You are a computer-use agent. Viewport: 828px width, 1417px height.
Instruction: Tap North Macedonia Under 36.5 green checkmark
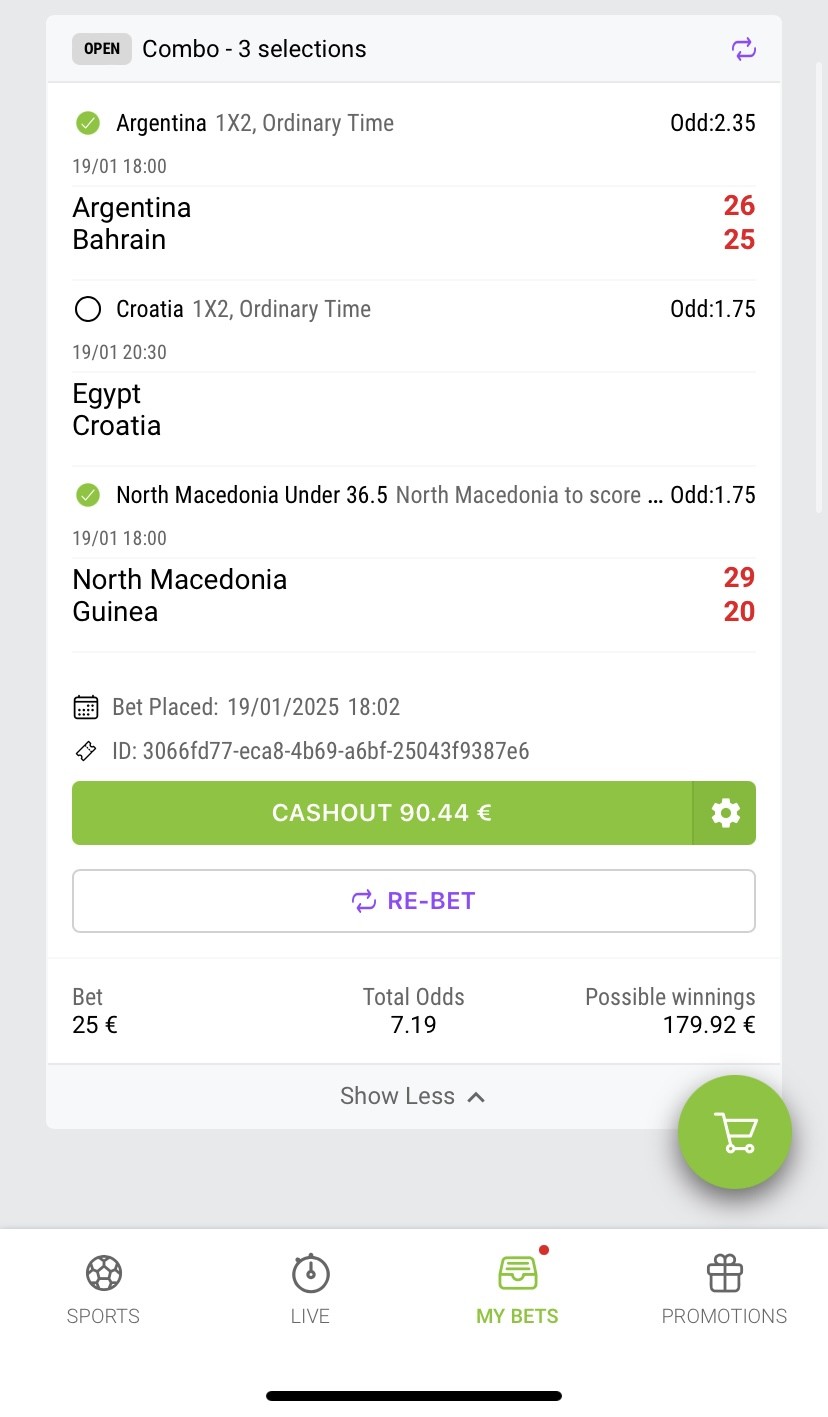pyautogui.click(x=88, y=495)
